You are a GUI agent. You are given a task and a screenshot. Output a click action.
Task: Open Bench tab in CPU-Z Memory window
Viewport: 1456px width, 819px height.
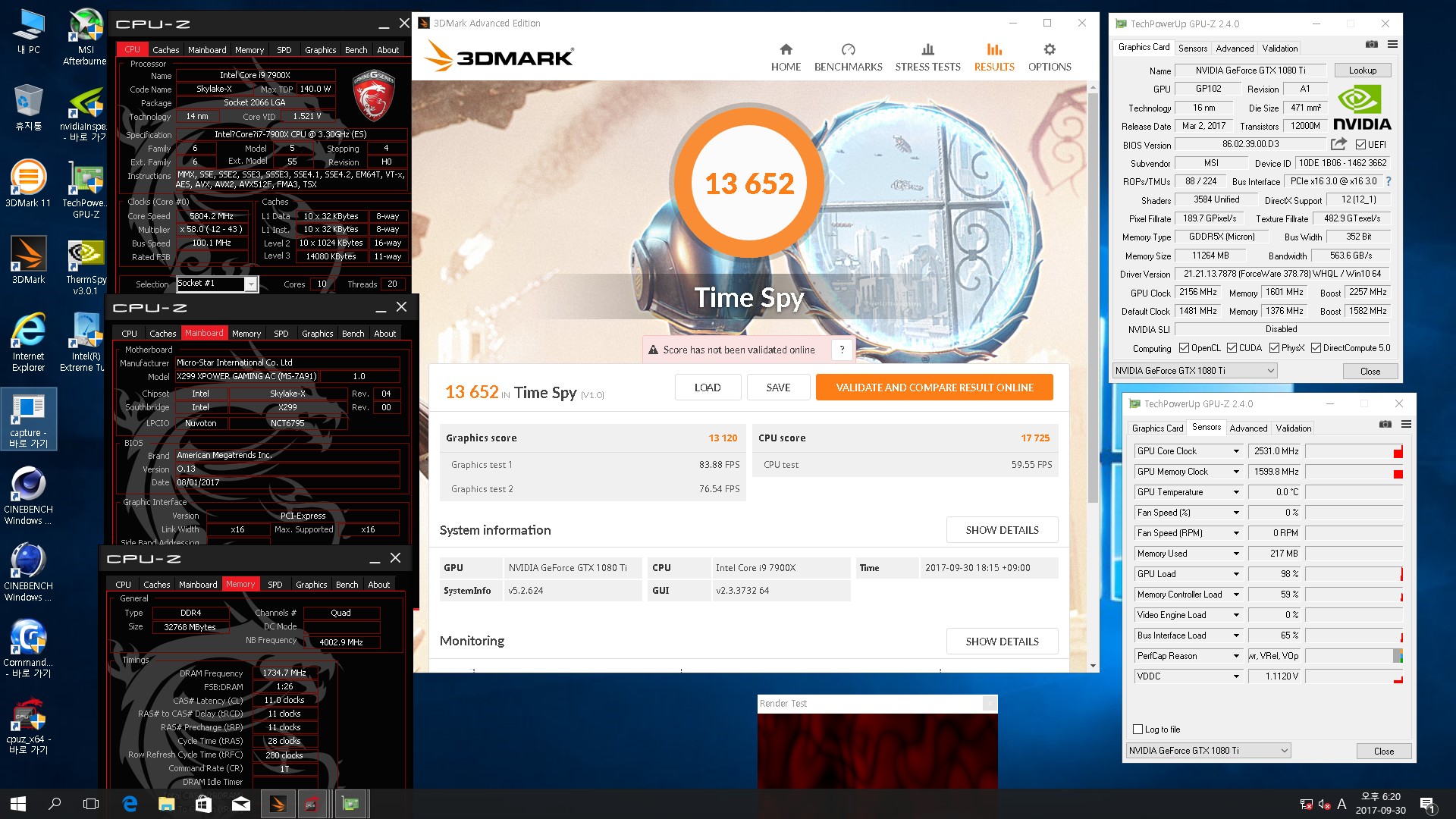347,585
